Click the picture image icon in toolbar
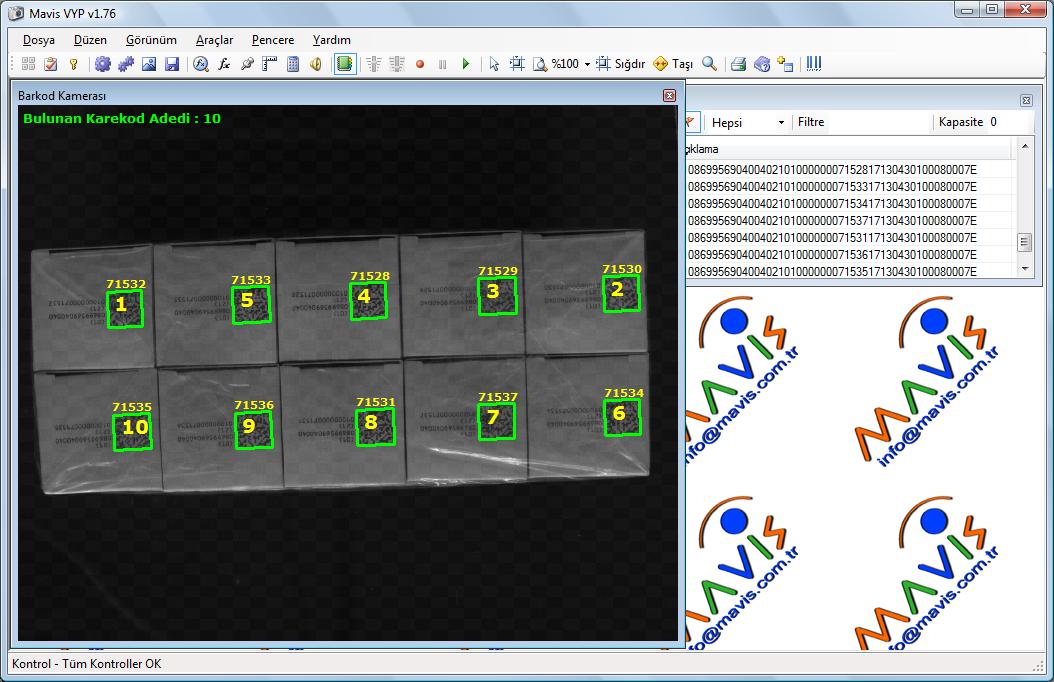Viewport: 1054px width, 682px height. (149, 64)
